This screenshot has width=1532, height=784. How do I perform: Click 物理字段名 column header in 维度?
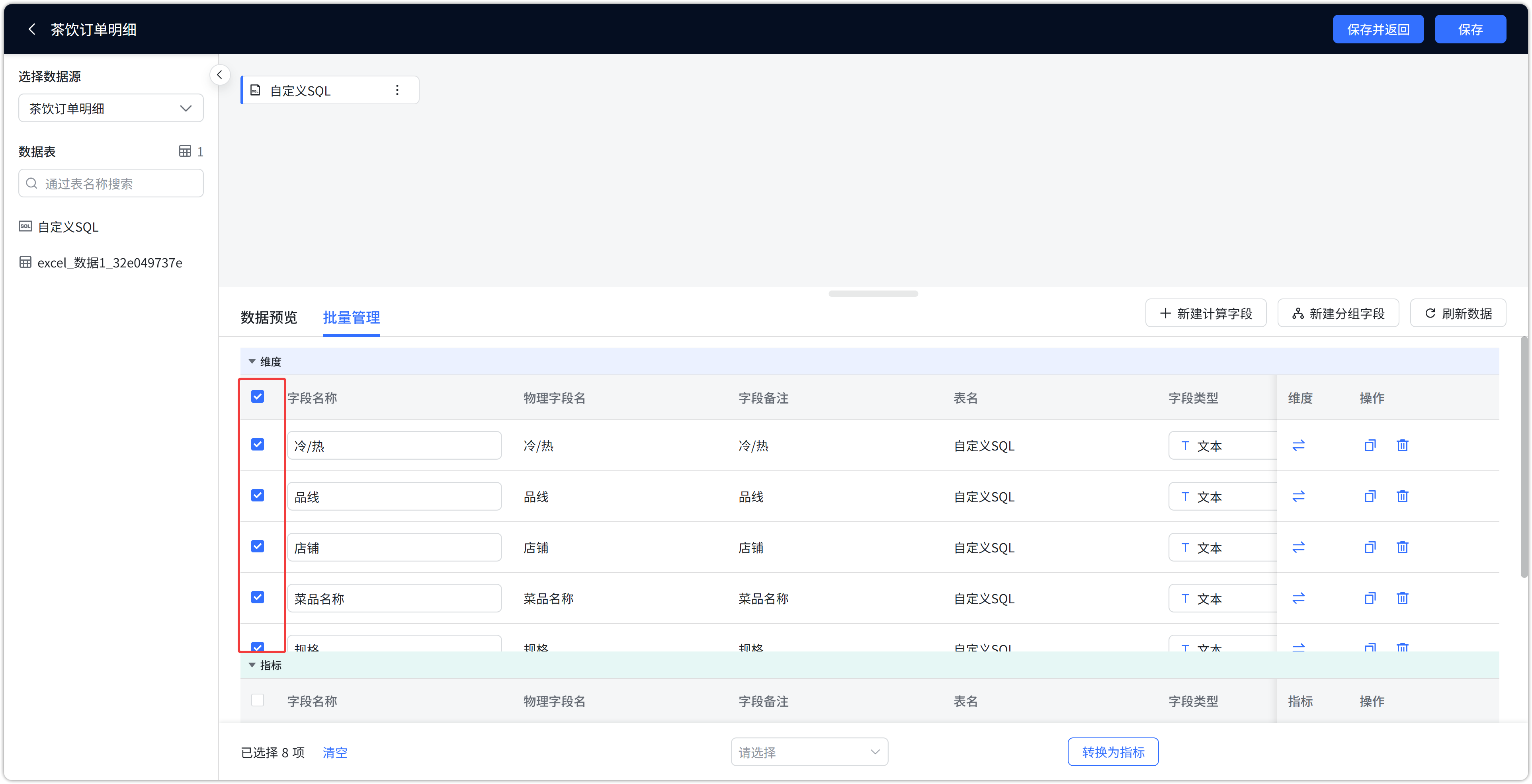[554, 398]
